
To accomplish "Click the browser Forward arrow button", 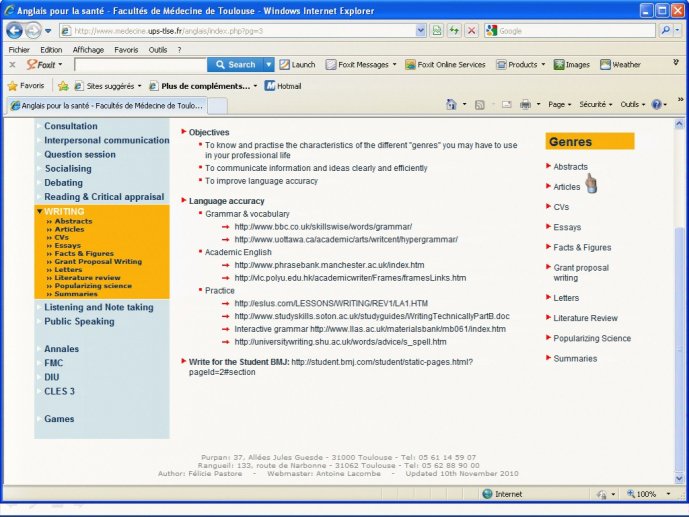I will [33, 31].
